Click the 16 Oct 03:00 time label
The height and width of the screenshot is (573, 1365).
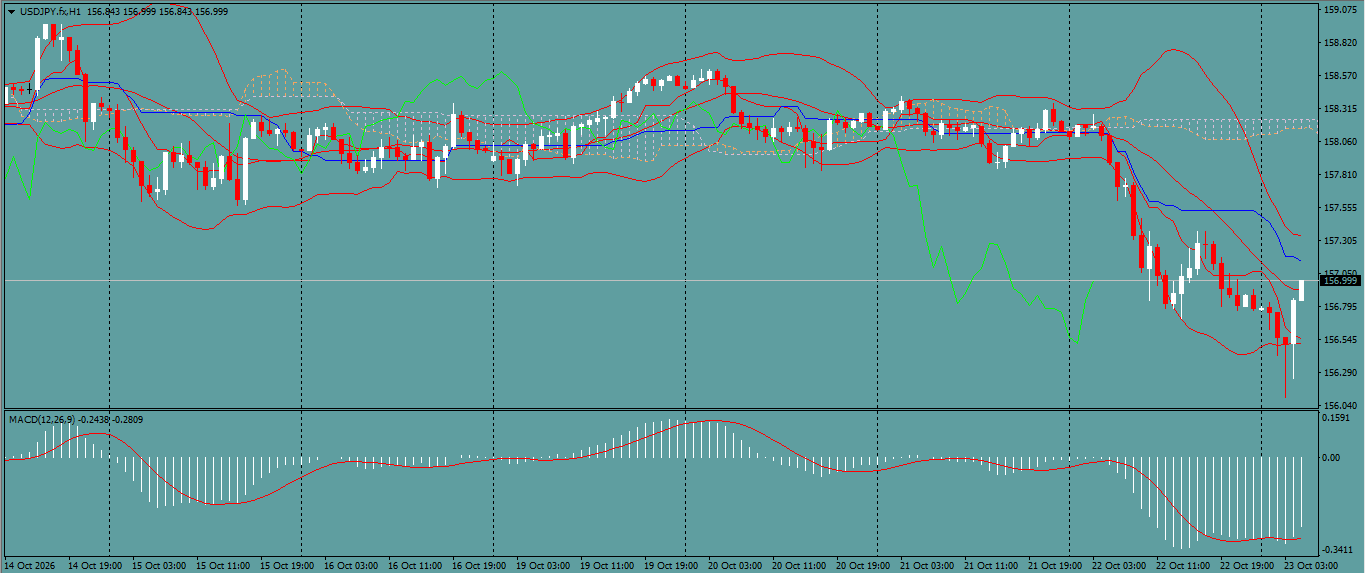click(350, 565)
